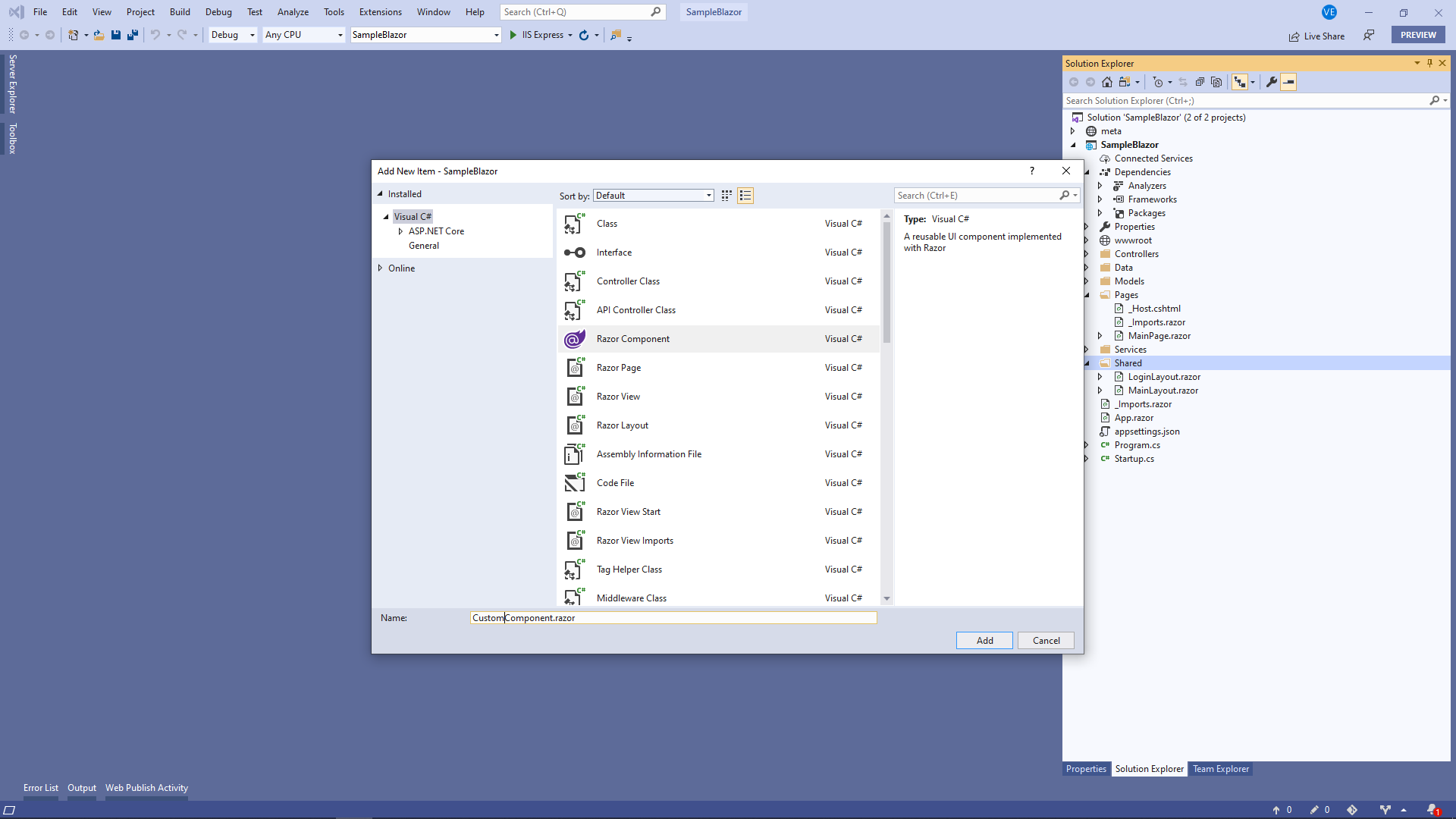This screenshot has height=819, width=1456.
Task: Open the Error List tab
Action: 41,788
